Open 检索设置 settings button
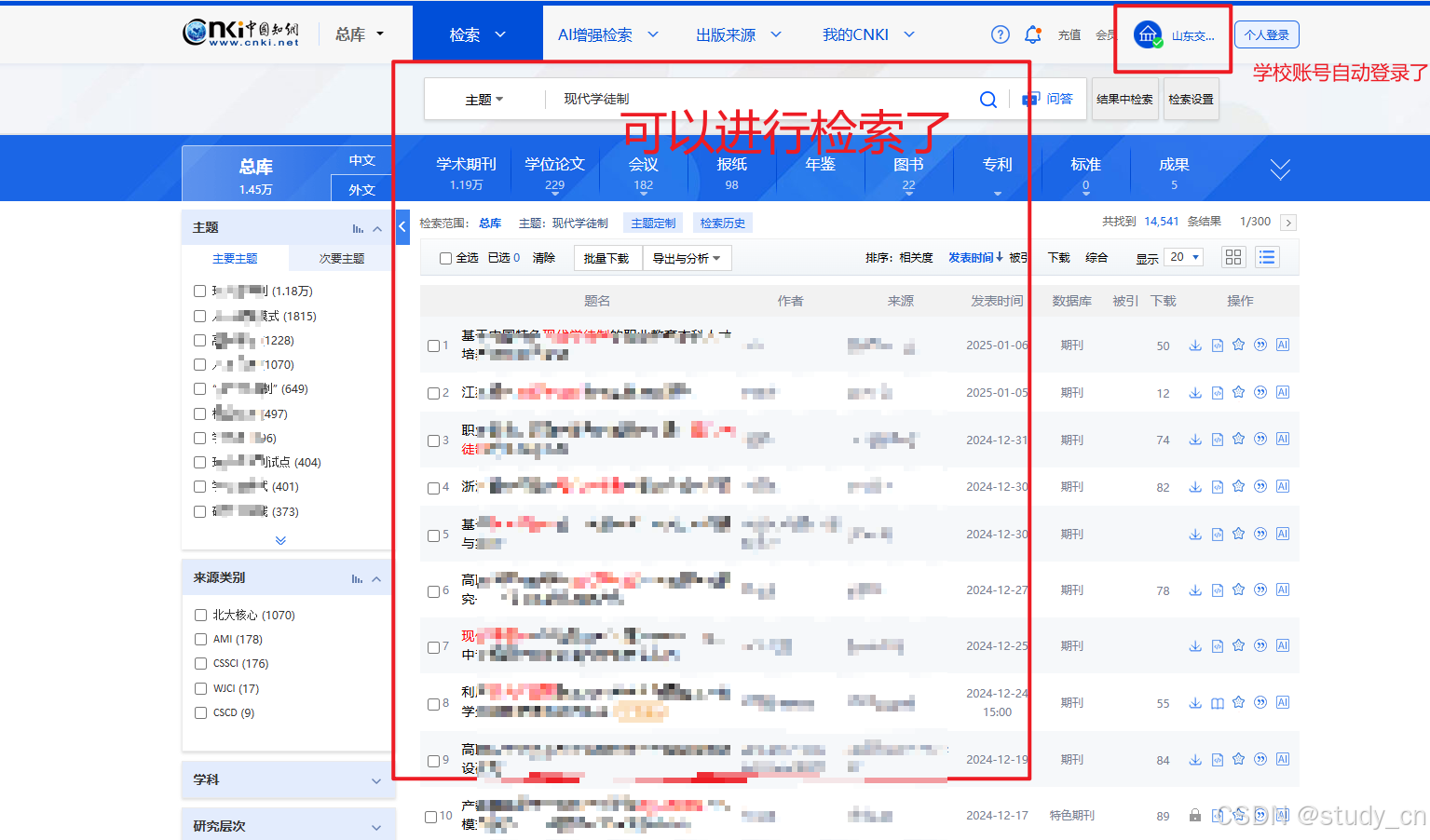1430x840 pixels. 1191,100
